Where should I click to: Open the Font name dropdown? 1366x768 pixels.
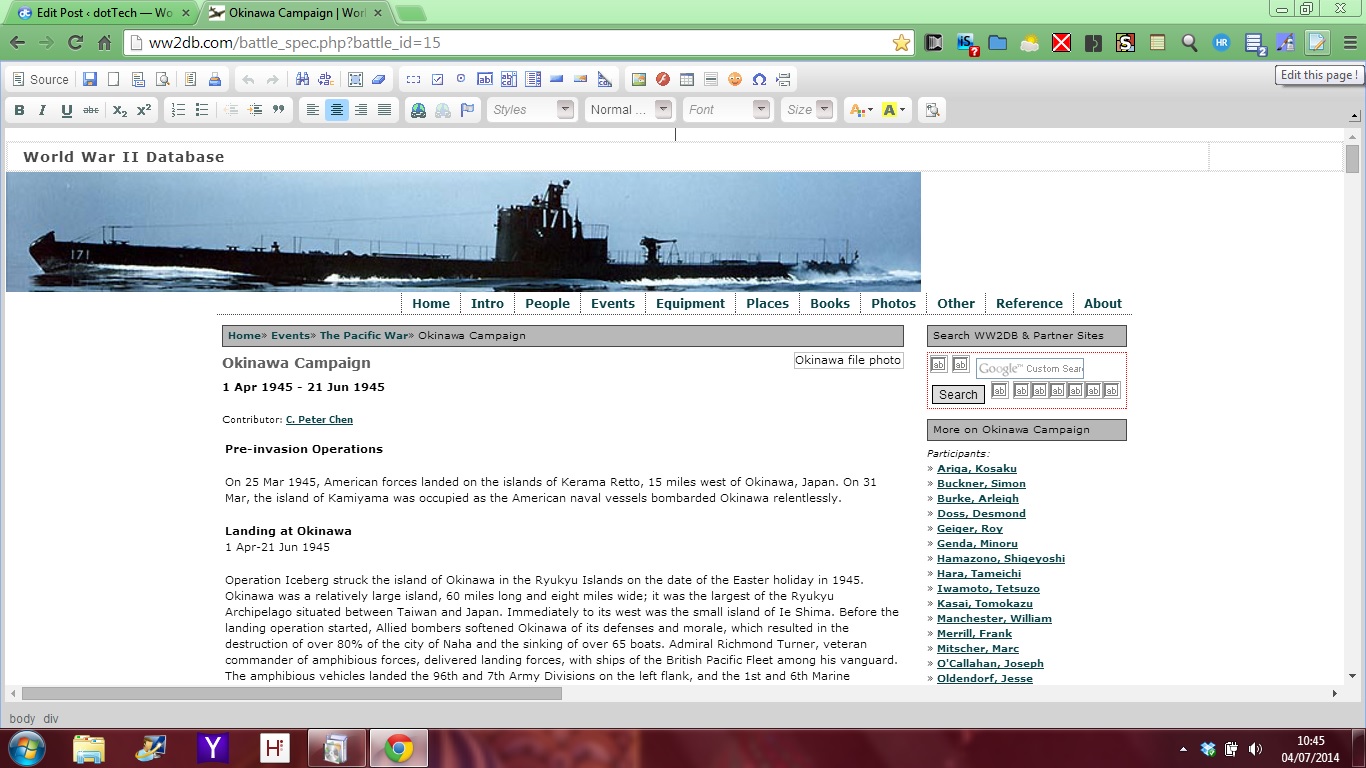click(x=727, y=110)
